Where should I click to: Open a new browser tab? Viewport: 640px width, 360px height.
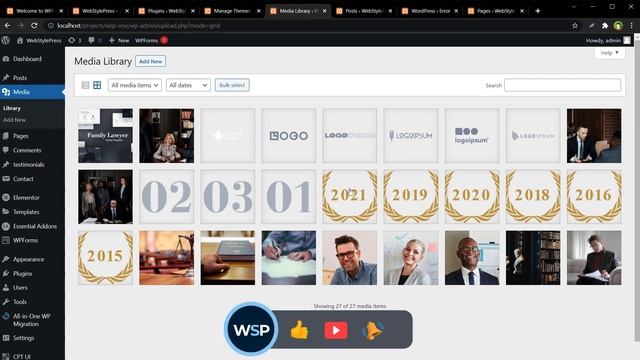click(x=538, y=11)
